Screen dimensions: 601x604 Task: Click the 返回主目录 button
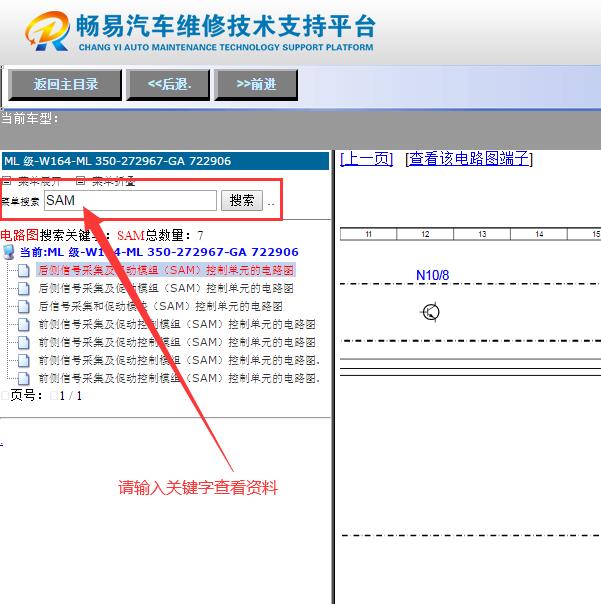pos(65,85)
